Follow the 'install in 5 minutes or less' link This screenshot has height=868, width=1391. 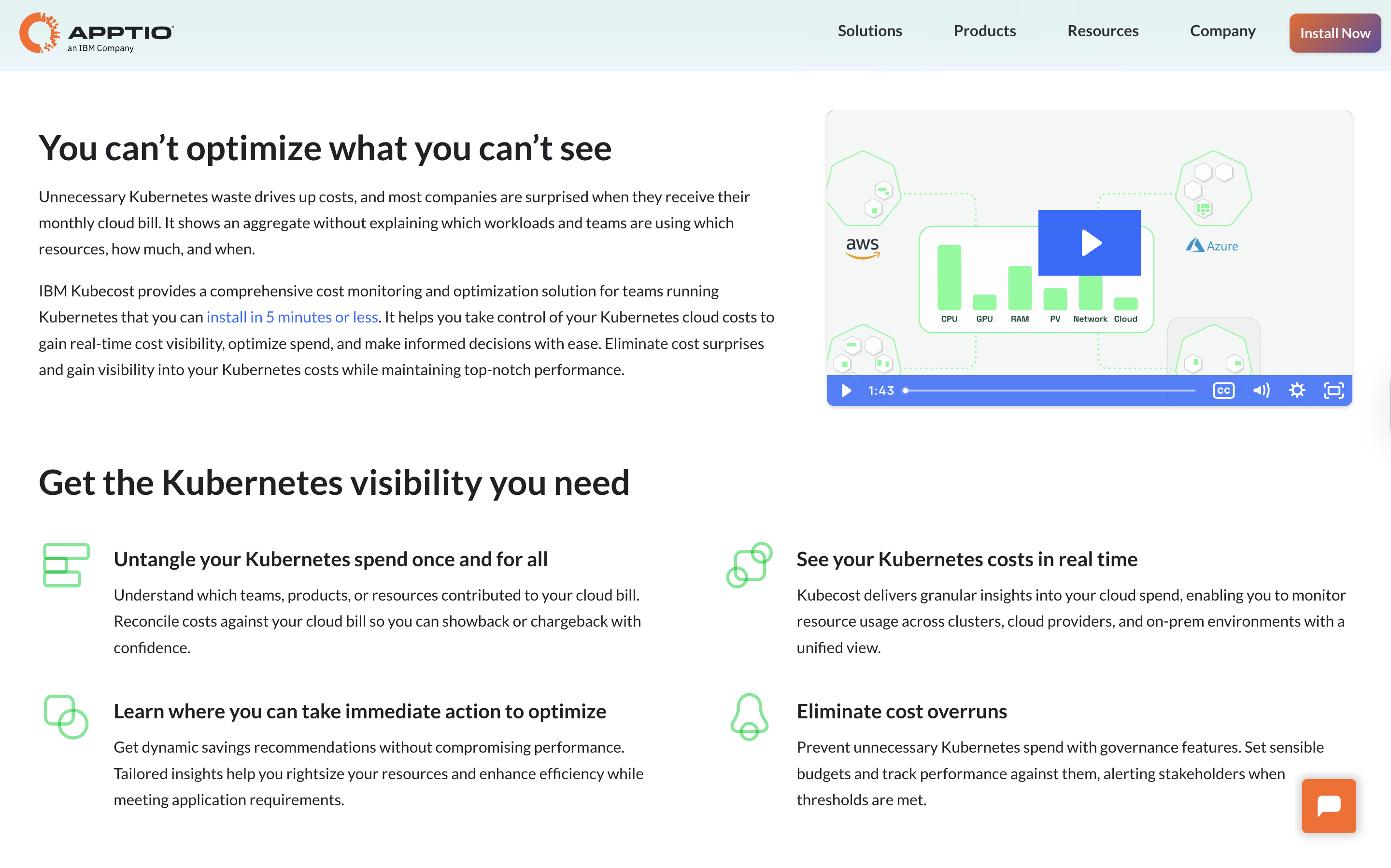pos(292,317)
